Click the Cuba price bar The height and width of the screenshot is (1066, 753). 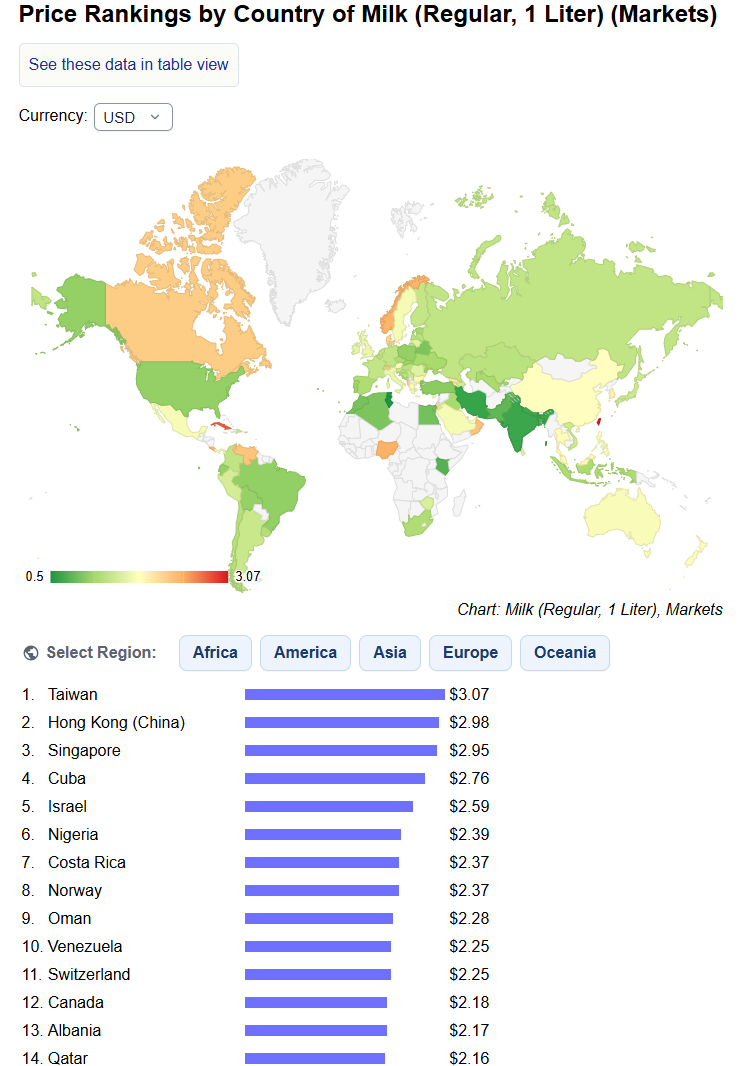coord(335,778)
